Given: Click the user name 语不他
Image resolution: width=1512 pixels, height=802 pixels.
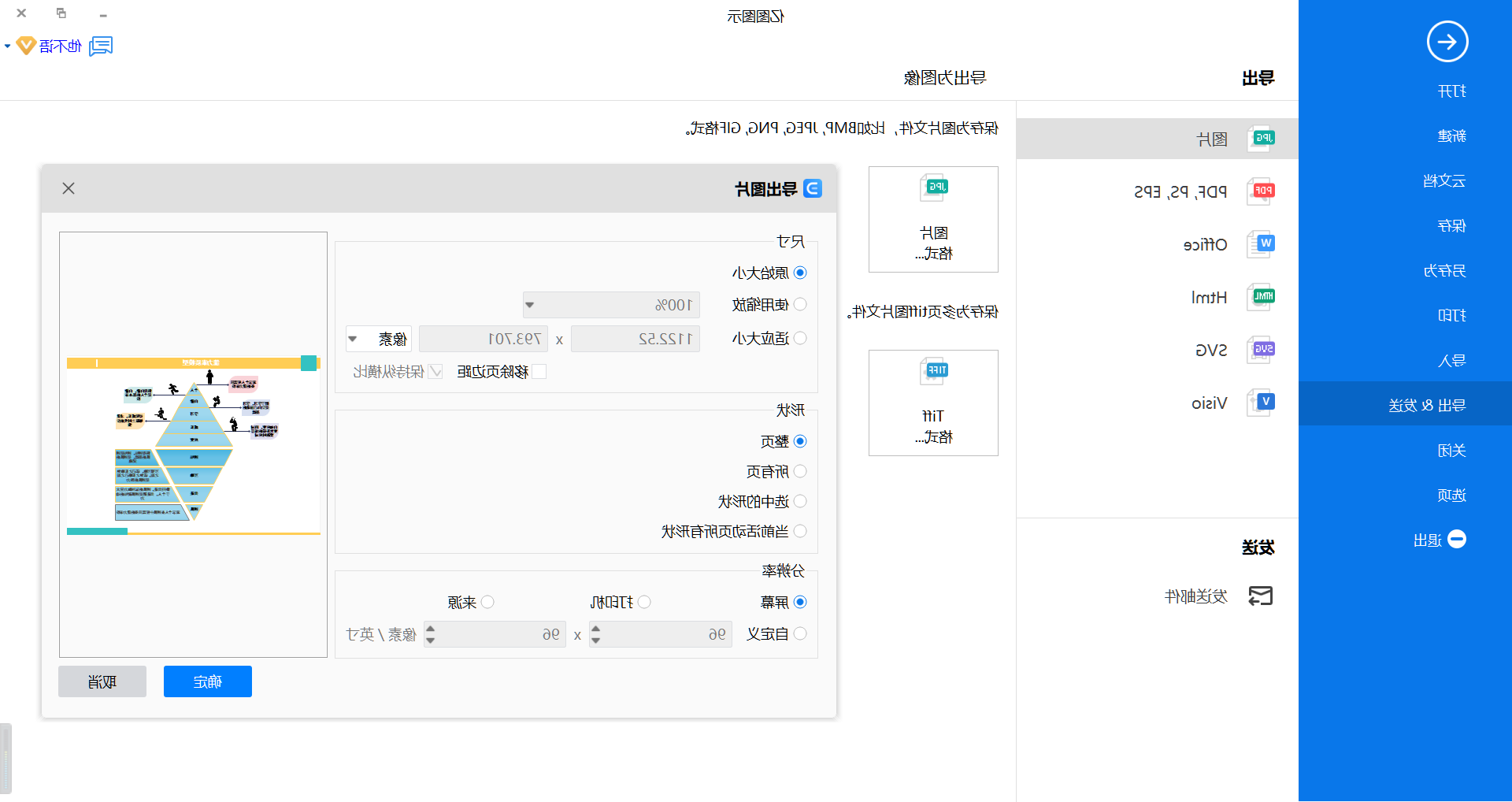Looking at the screenshot, I should click(61, 46).
